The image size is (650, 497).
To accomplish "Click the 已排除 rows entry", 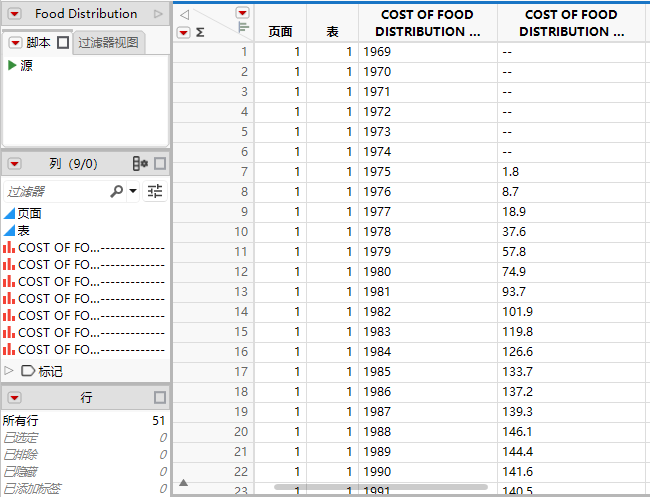I will (84, 455).
